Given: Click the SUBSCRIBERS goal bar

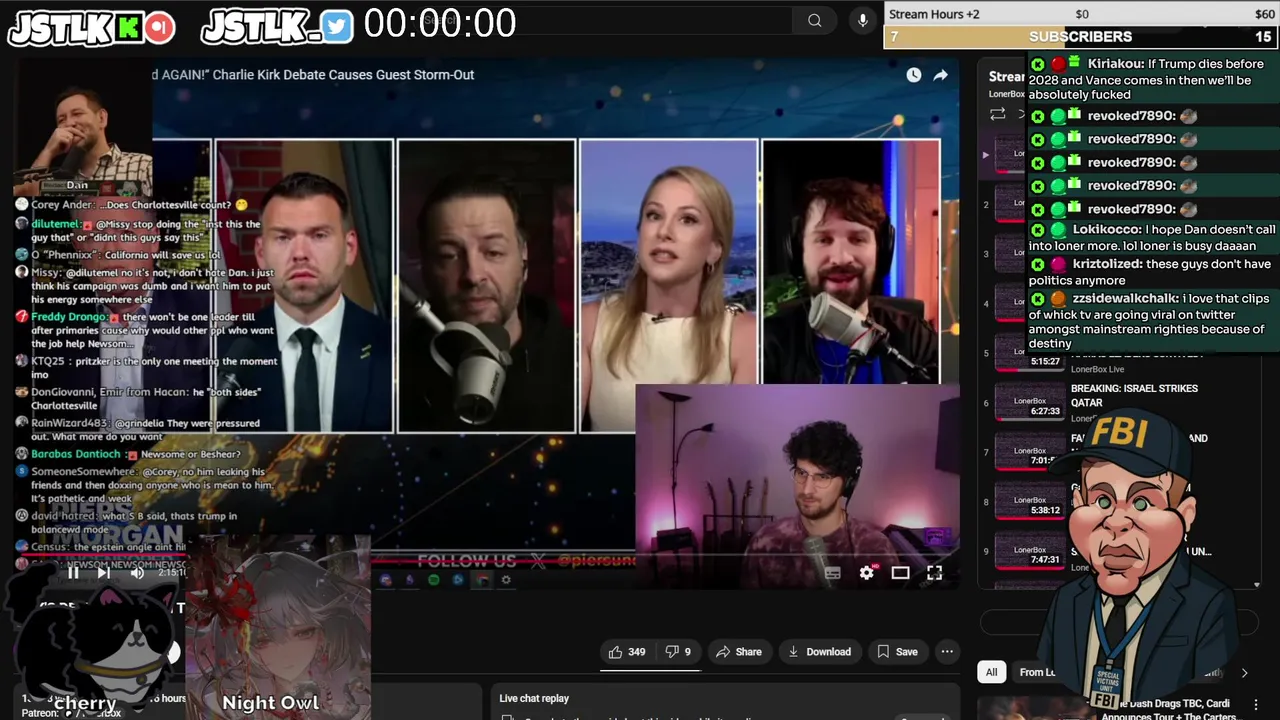Looking at the screenshot, I should pos(1081,37).
